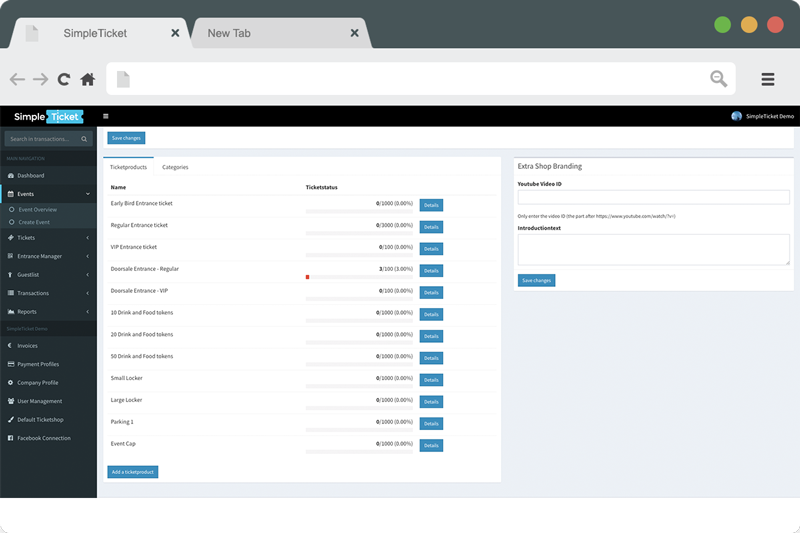Viewport: 800px width, 533px height.
Task: Open Create Event submenu item
Action: (34, 222)
